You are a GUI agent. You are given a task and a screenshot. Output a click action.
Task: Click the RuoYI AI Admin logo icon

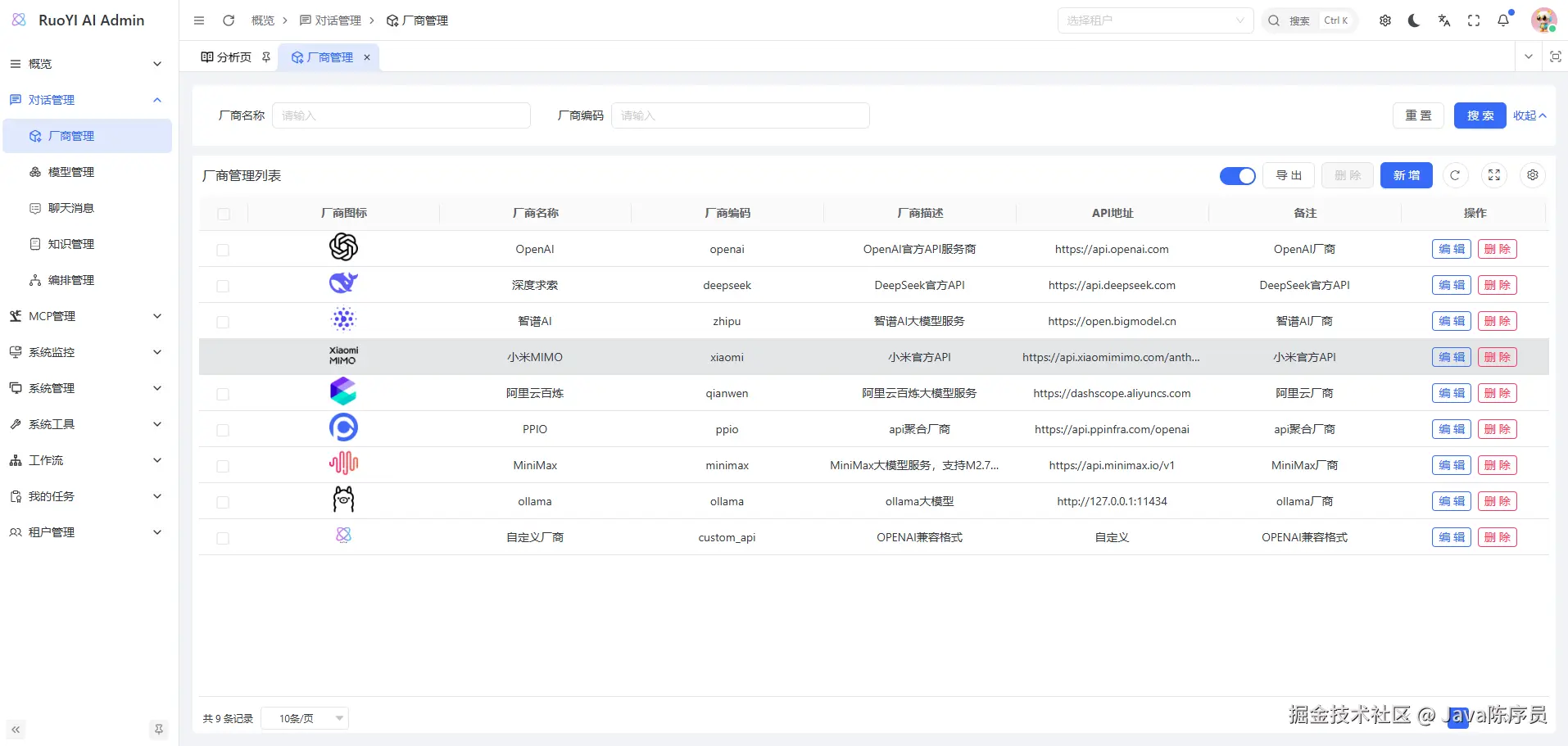tap(19, 20)
